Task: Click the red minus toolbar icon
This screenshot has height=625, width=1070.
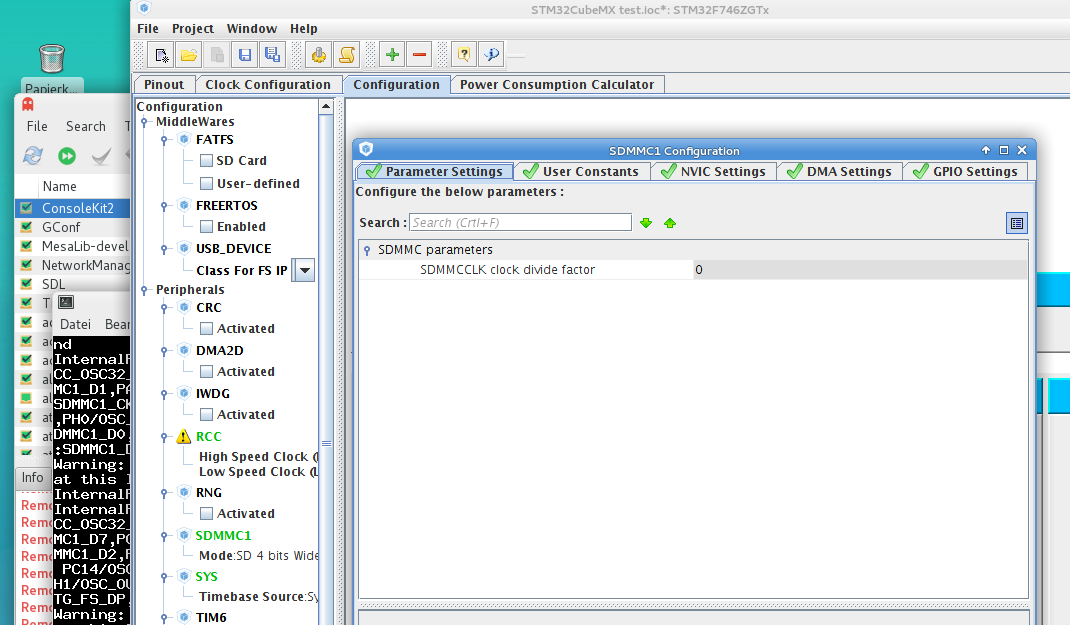Action: [420, 55]
